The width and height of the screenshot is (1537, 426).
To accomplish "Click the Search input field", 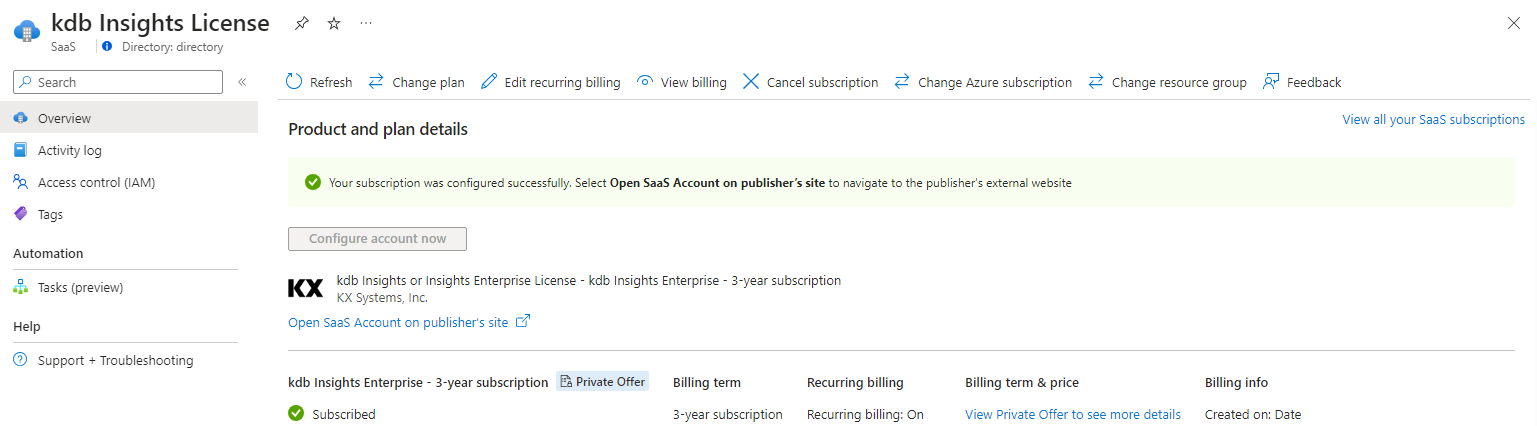I will tap(127, 82).
